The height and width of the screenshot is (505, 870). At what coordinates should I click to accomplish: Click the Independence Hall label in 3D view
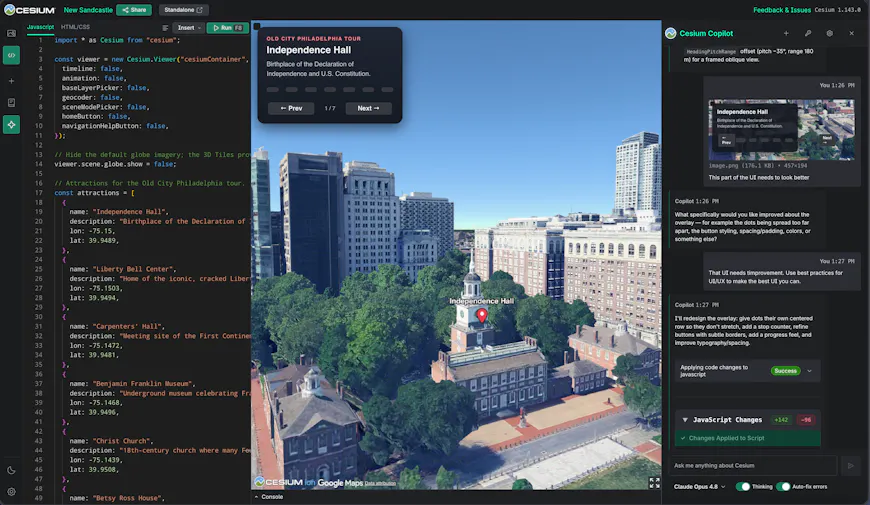point(482,301)
